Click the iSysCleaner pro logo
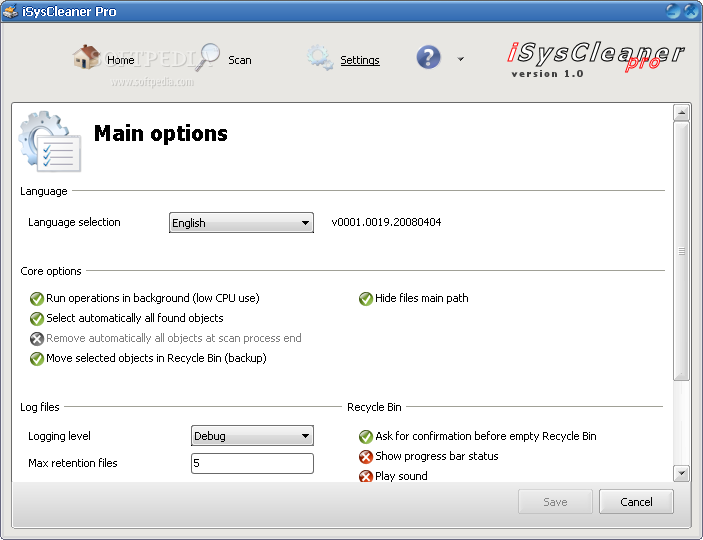This screenshot has height=540, width=703. click(x=596, y=59)
